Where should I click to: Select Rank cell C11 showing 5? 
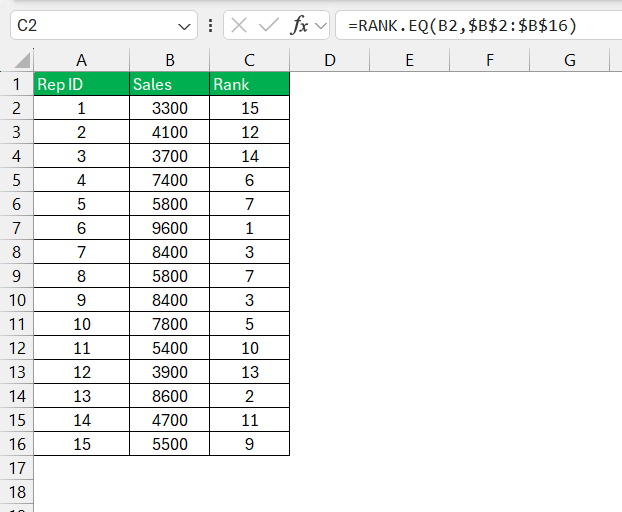250,324
